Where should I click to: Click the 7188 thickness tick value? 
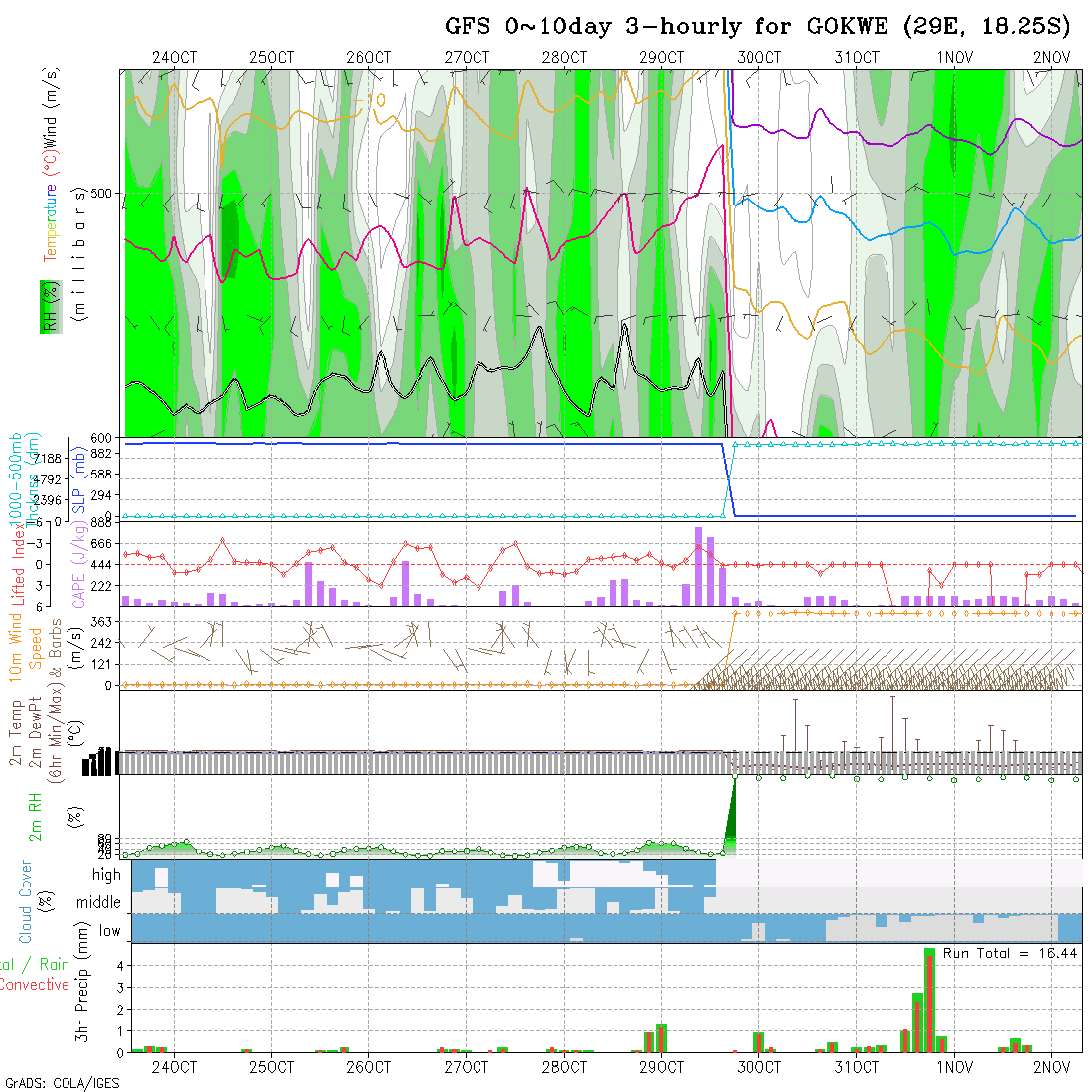point(48,459)
